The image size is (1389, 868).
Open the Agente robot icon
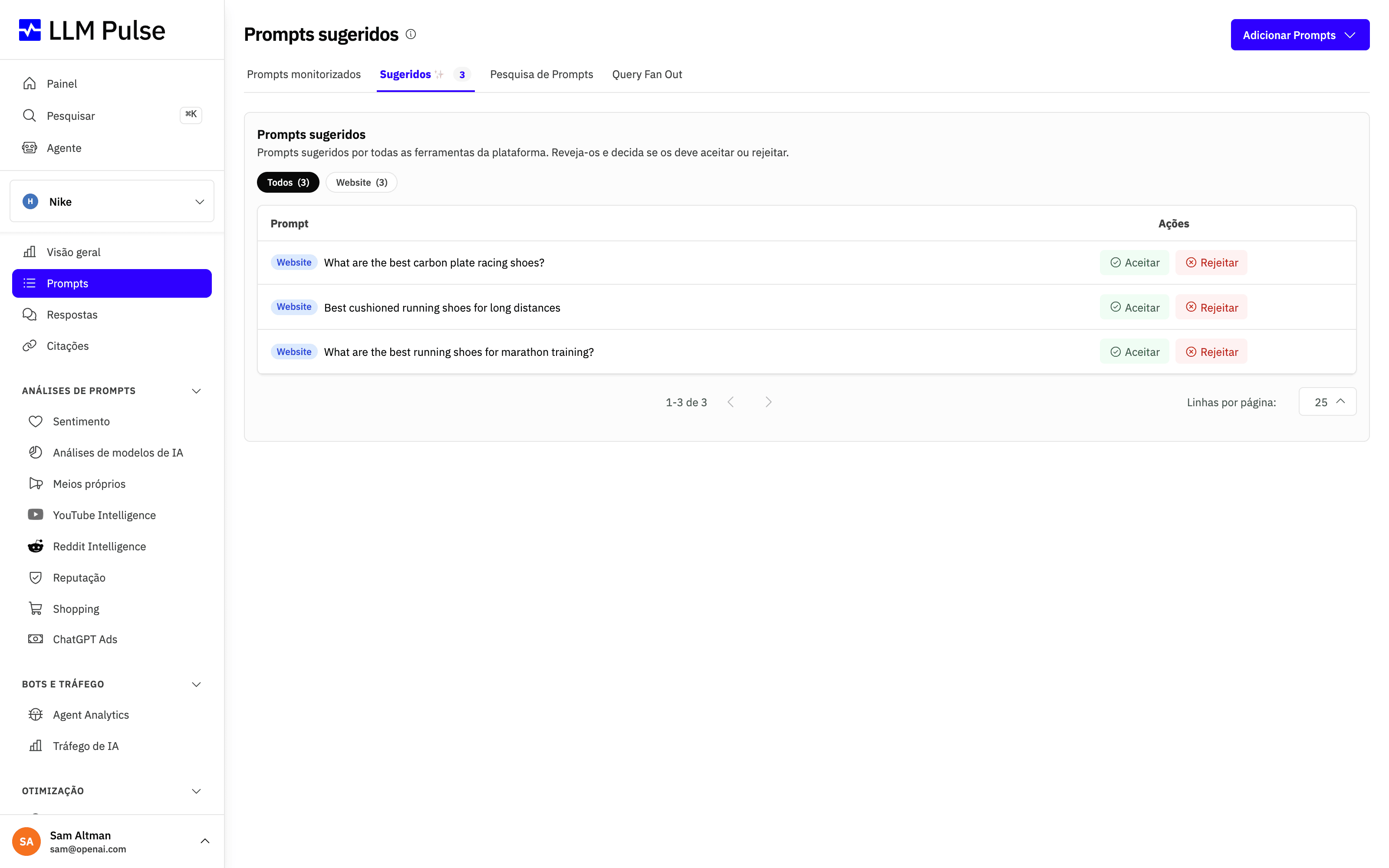point(29,148)
